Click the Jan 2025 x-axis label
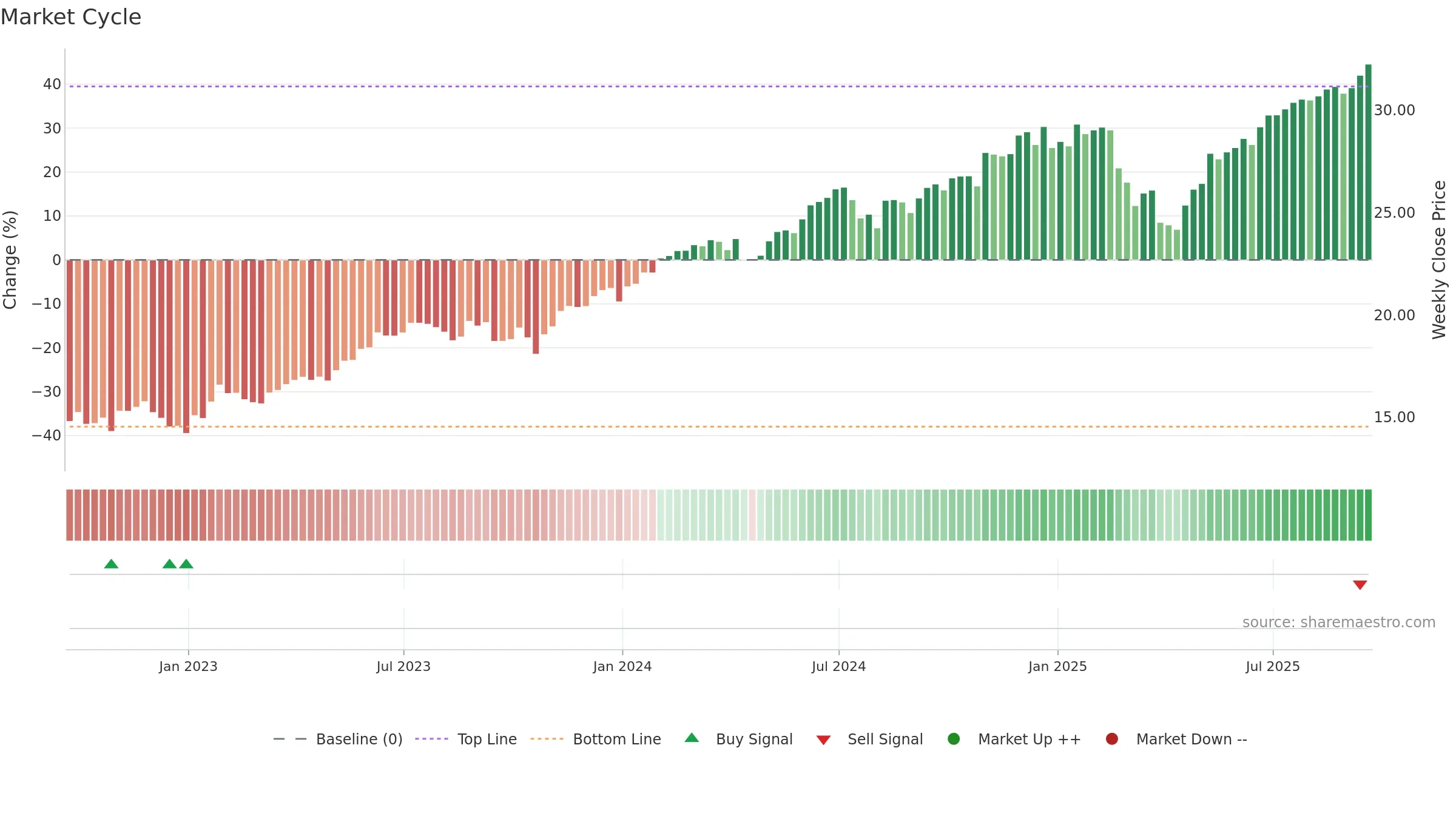This screenshot has height=819, width=1456. click(x=1057, y=667)
